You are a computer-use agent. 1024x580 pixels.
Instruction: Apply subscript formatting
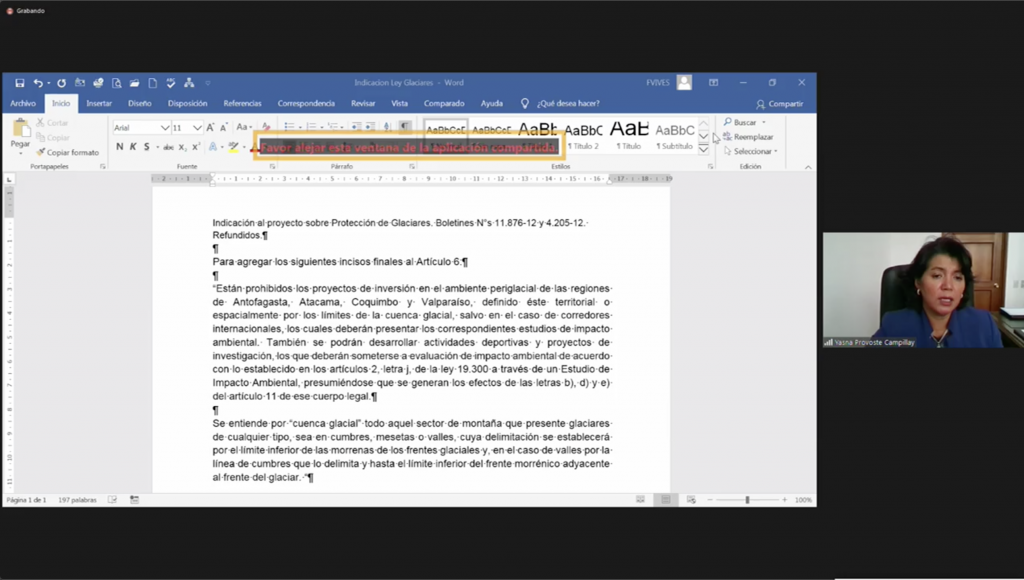183,147
